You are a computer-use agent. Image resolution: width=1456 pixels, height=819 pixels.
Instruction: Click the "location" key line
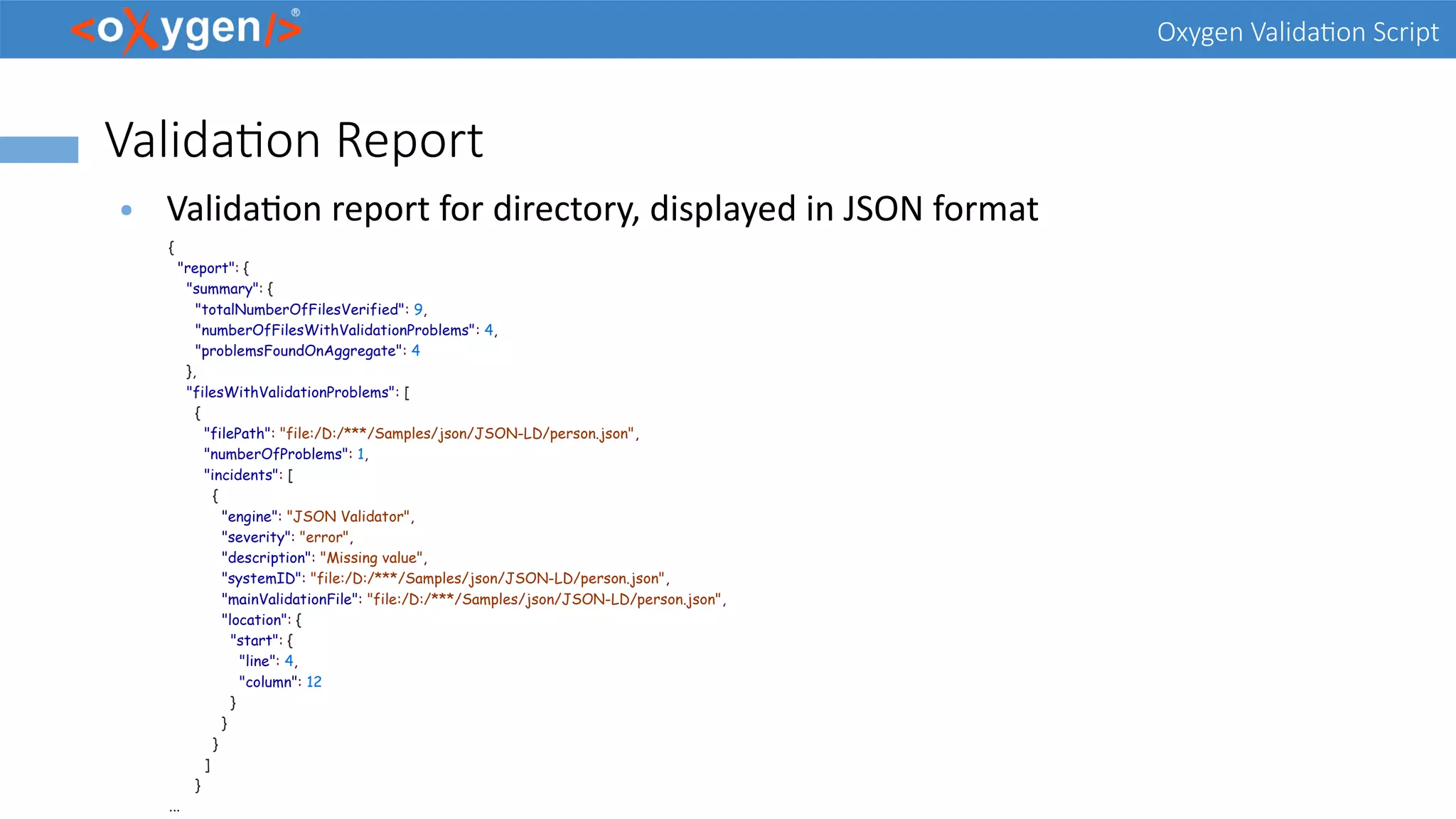[261, 620]
